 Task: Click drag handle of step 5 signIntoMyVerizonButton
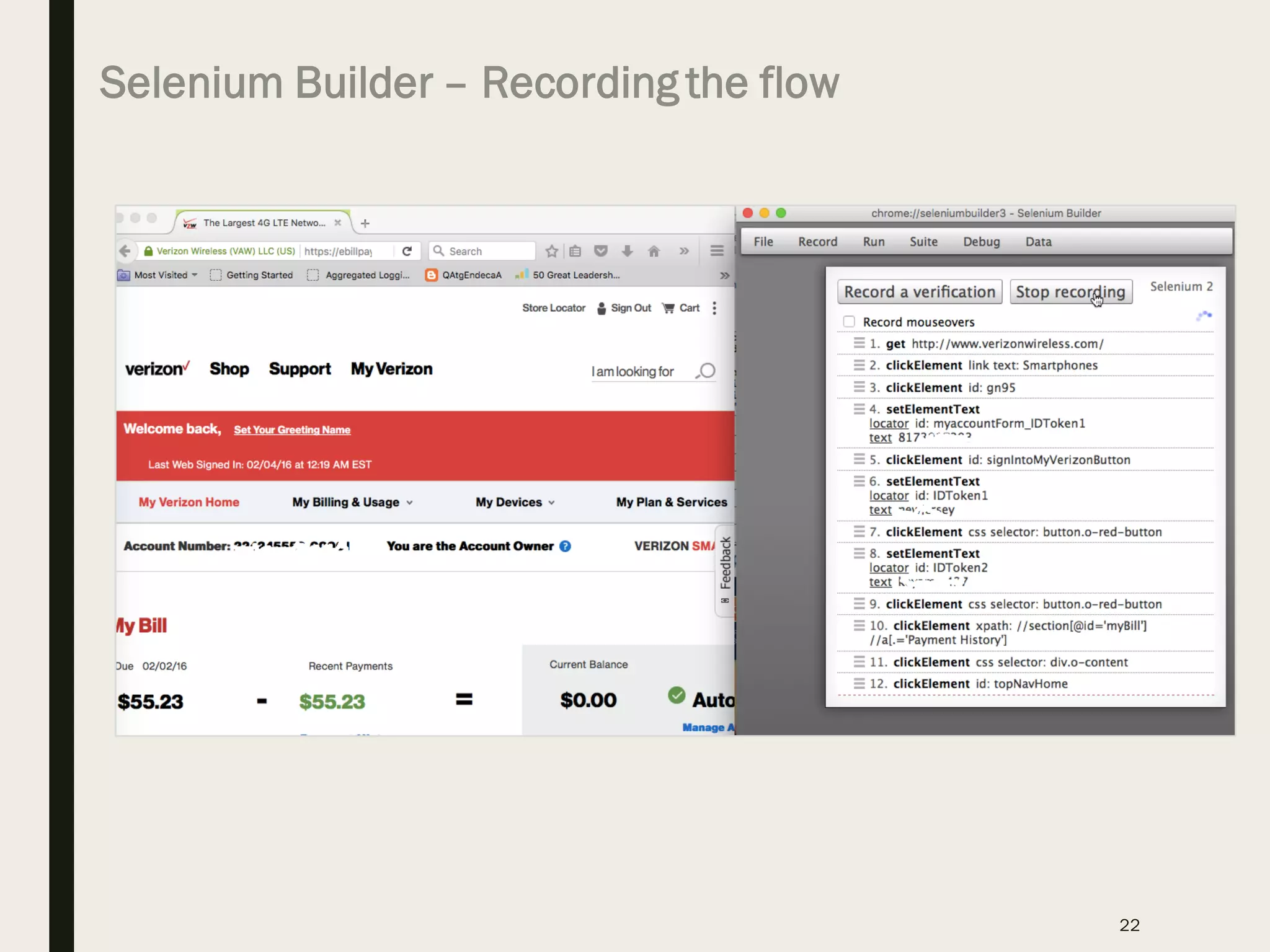tap(859, 459)
